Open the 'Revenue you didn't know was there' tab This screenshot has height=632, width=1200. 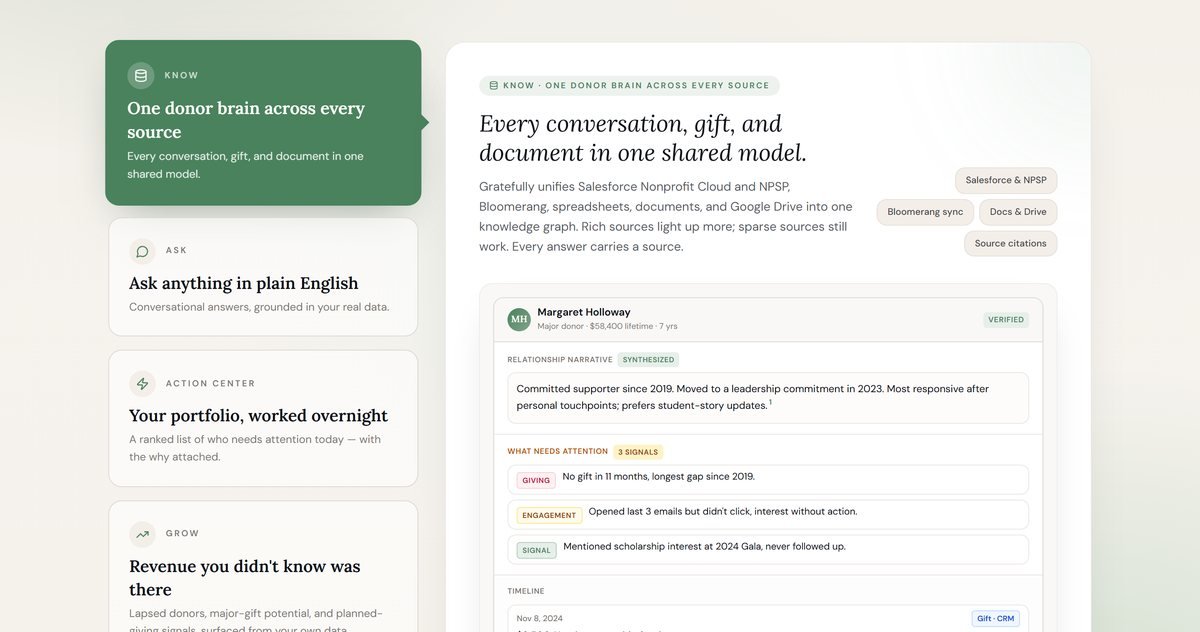pyautogui.click(x=263, y=566)
